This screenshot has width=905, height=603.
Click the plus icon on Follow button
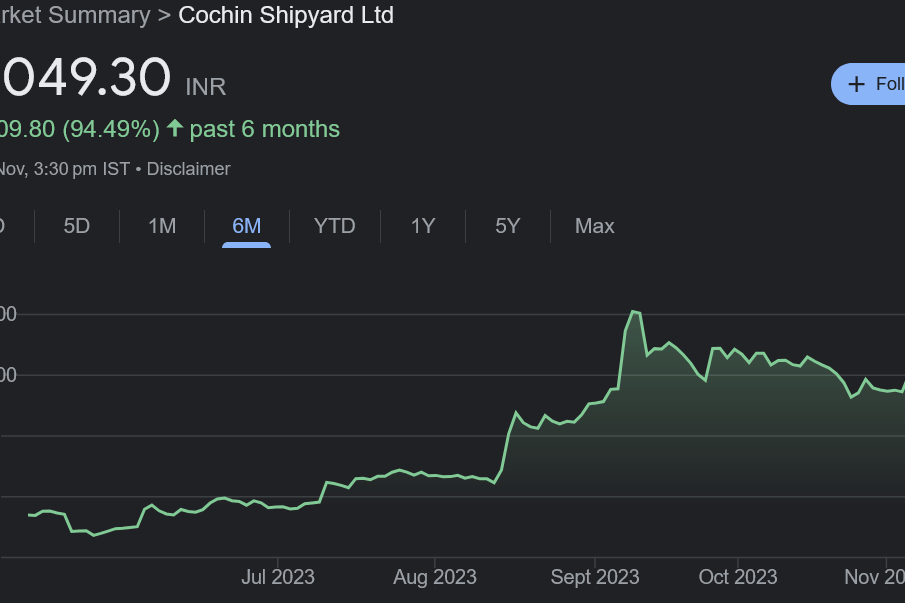coord(856,84)
